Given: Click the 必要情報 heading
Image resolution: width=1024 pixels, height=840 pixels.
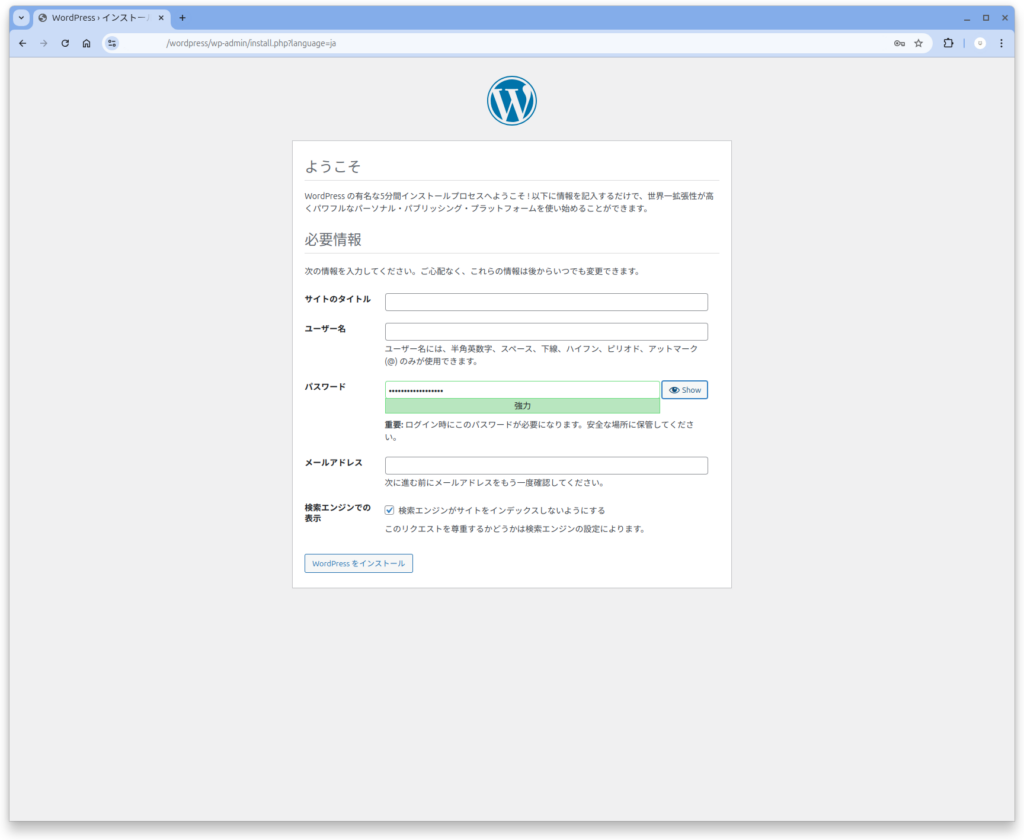Looking at the screenshot, I should point(333,240).
